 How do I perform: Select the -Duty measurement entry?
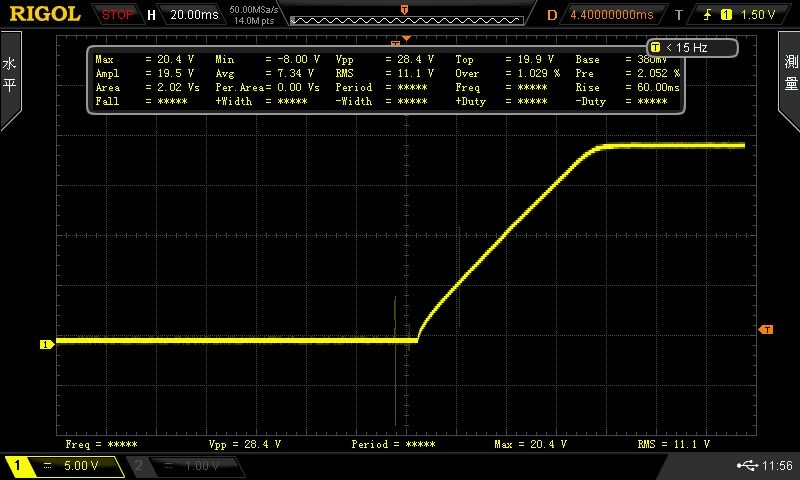tap(621, 102)
